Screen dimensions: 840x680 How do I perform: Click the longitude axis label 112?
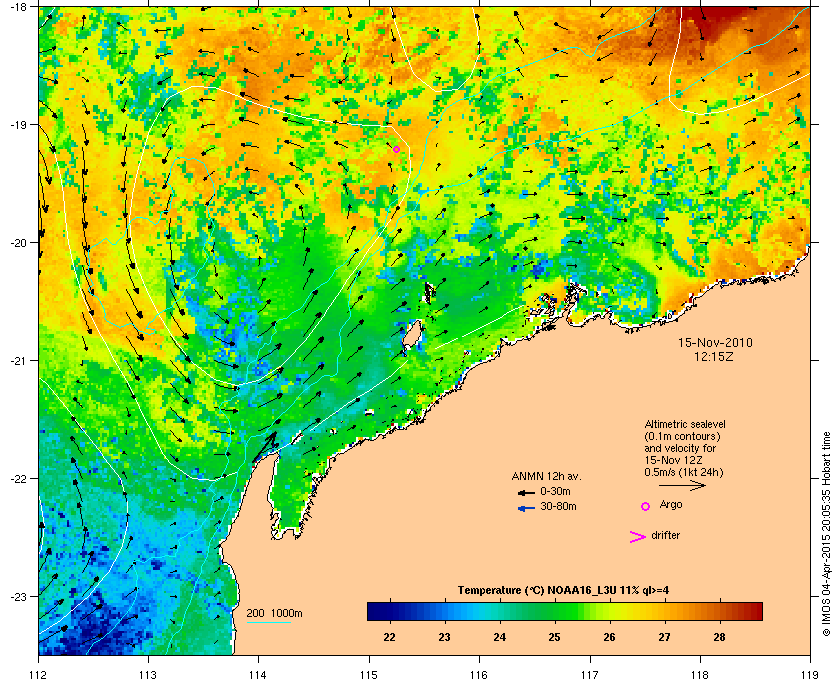click(x=39, y=674)
